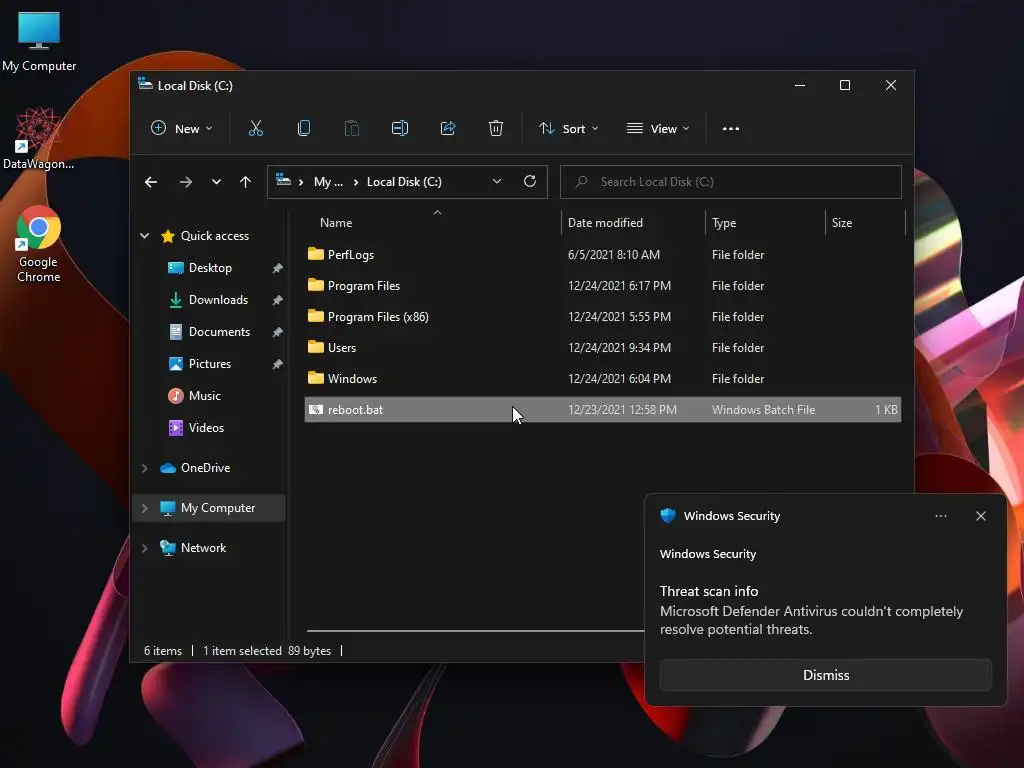The width and height of the screenshot is (1024, 768).
Task: Click the Local Disk (C:) breadcrumb segment
Action: [x=404, y=182]
